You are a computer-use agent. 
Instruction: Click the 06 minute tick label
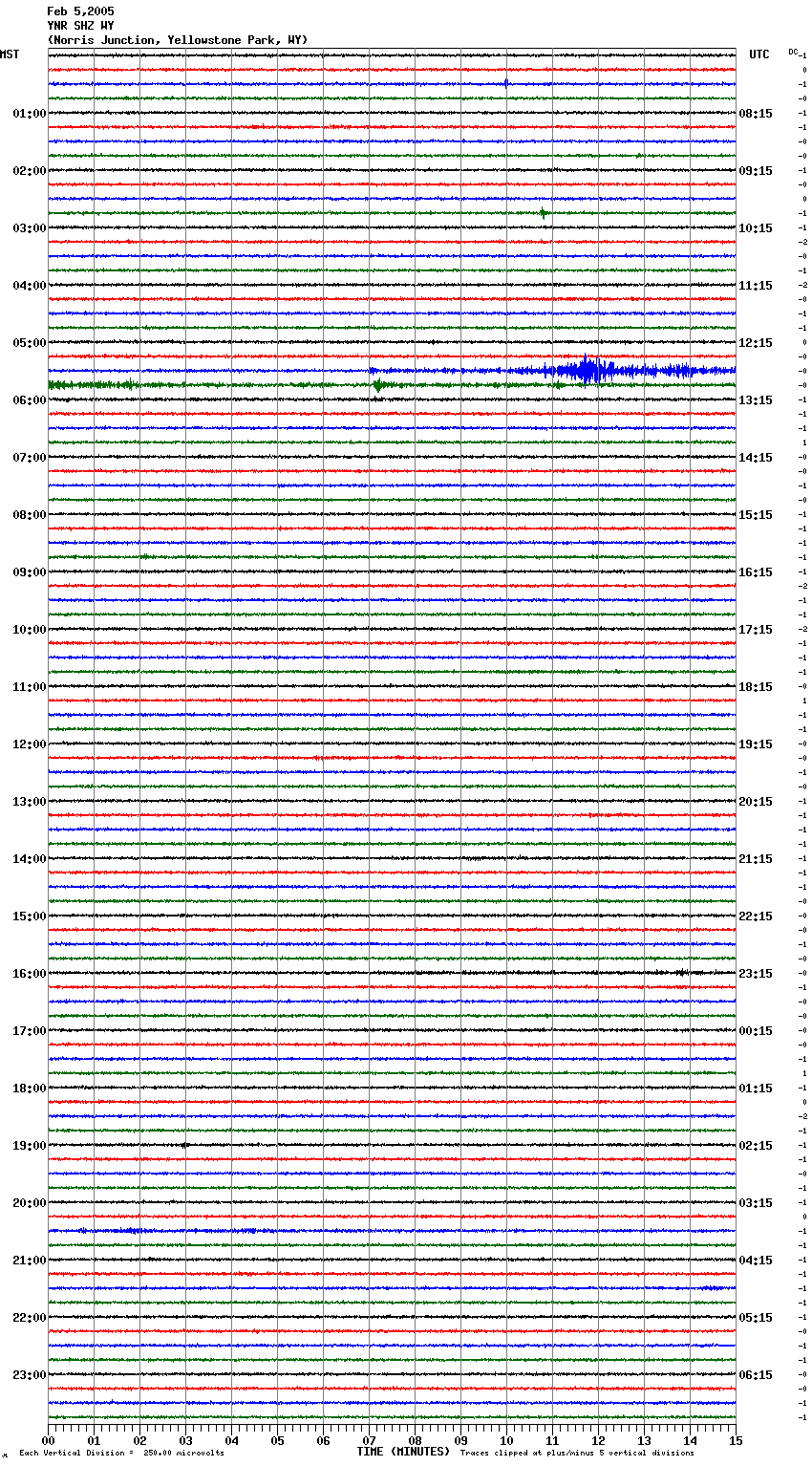(x=323, y=1440)
